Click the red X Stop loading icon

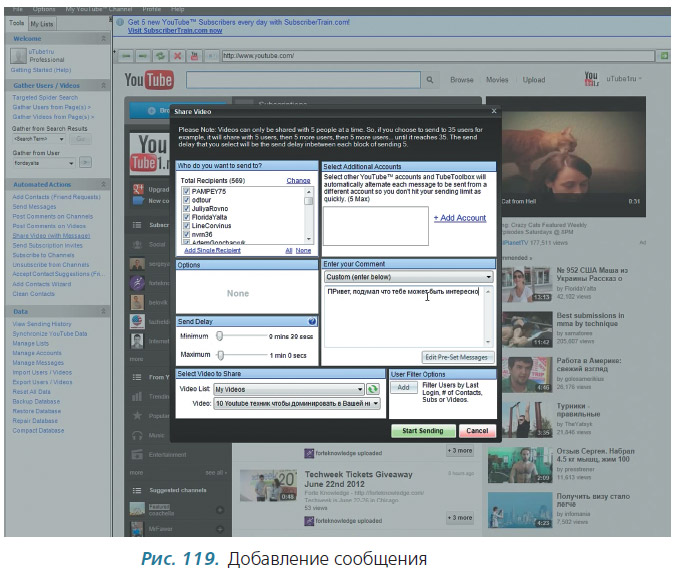pos(177,56)
